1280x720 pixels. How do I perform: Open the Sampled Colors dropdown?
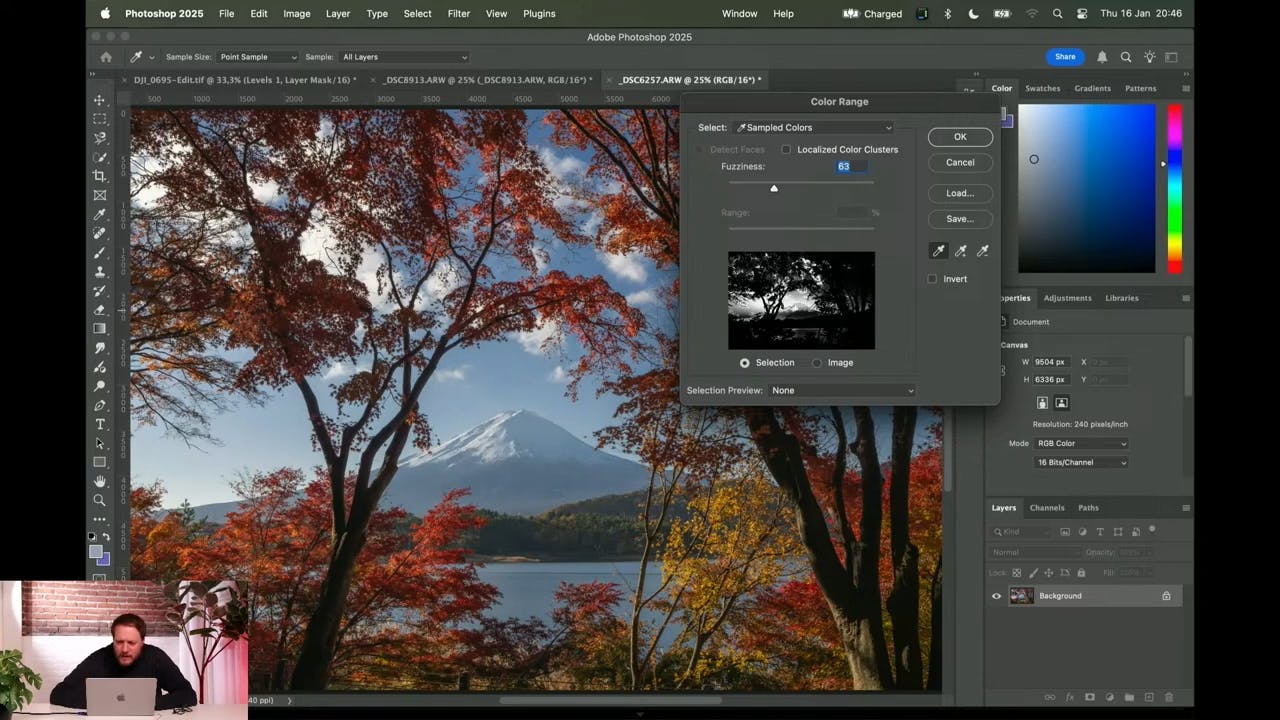pos(813,127)
